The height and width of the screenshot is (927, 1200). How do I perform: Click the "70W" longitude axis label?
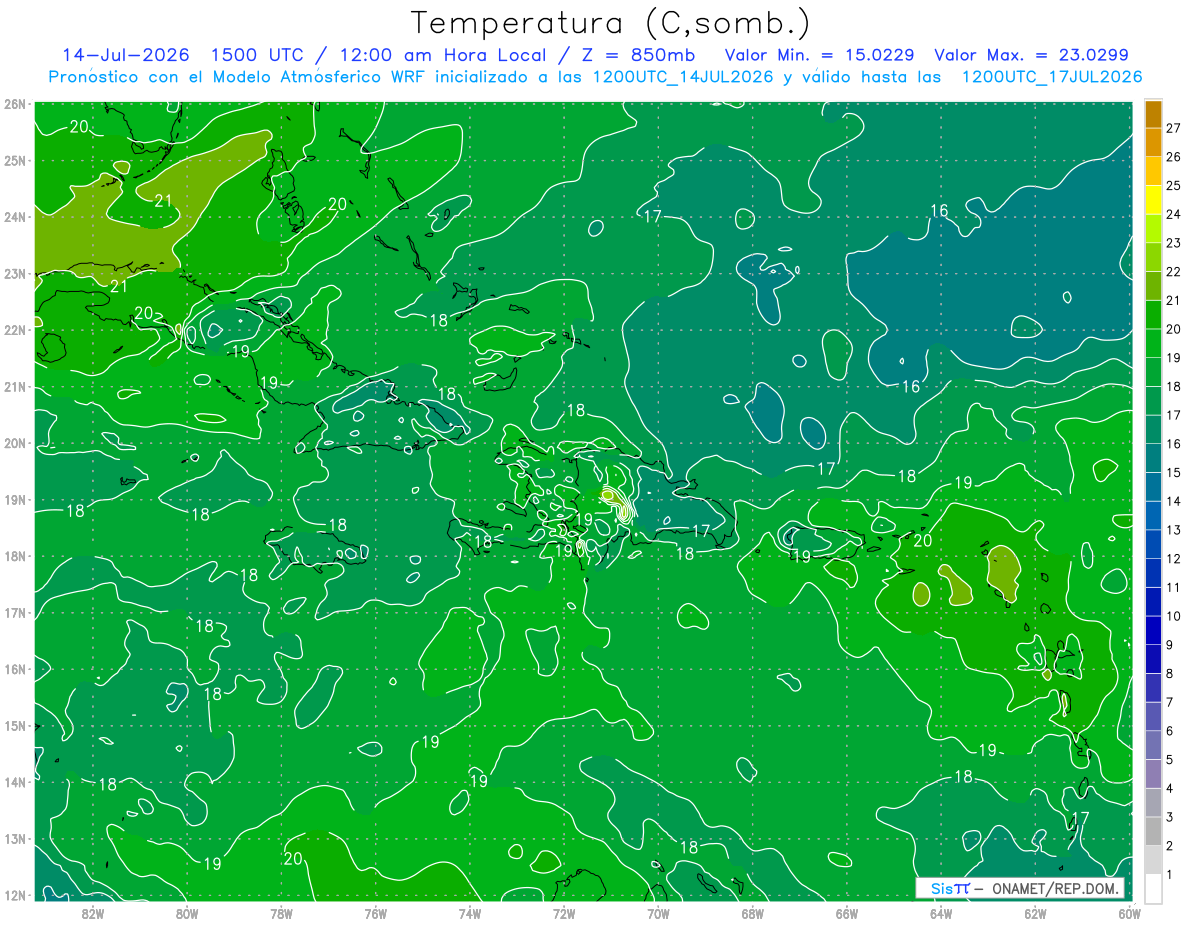[x=658, y=912]
